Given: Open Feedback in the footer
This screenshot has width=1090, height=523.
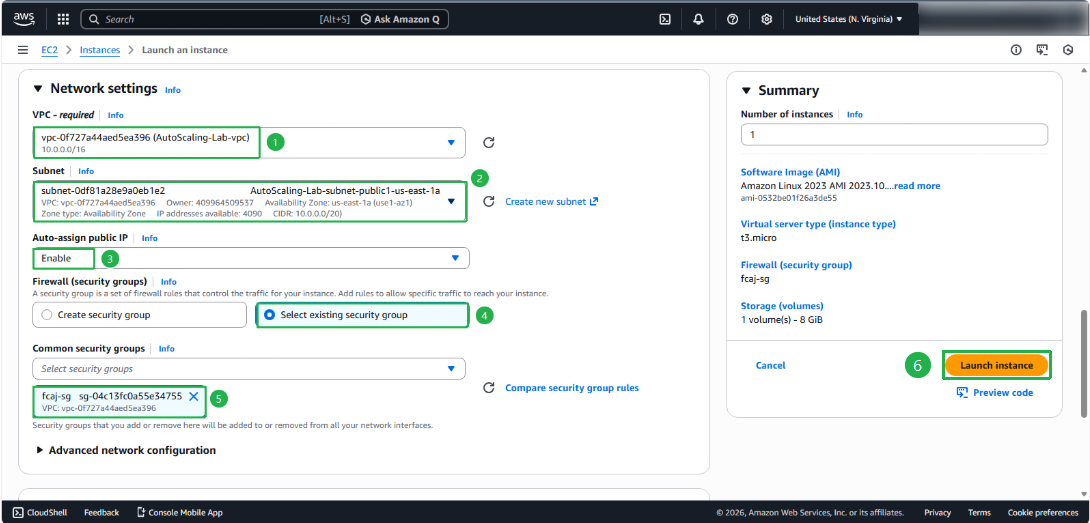Looking at the screenshot, I should [101, 513].
